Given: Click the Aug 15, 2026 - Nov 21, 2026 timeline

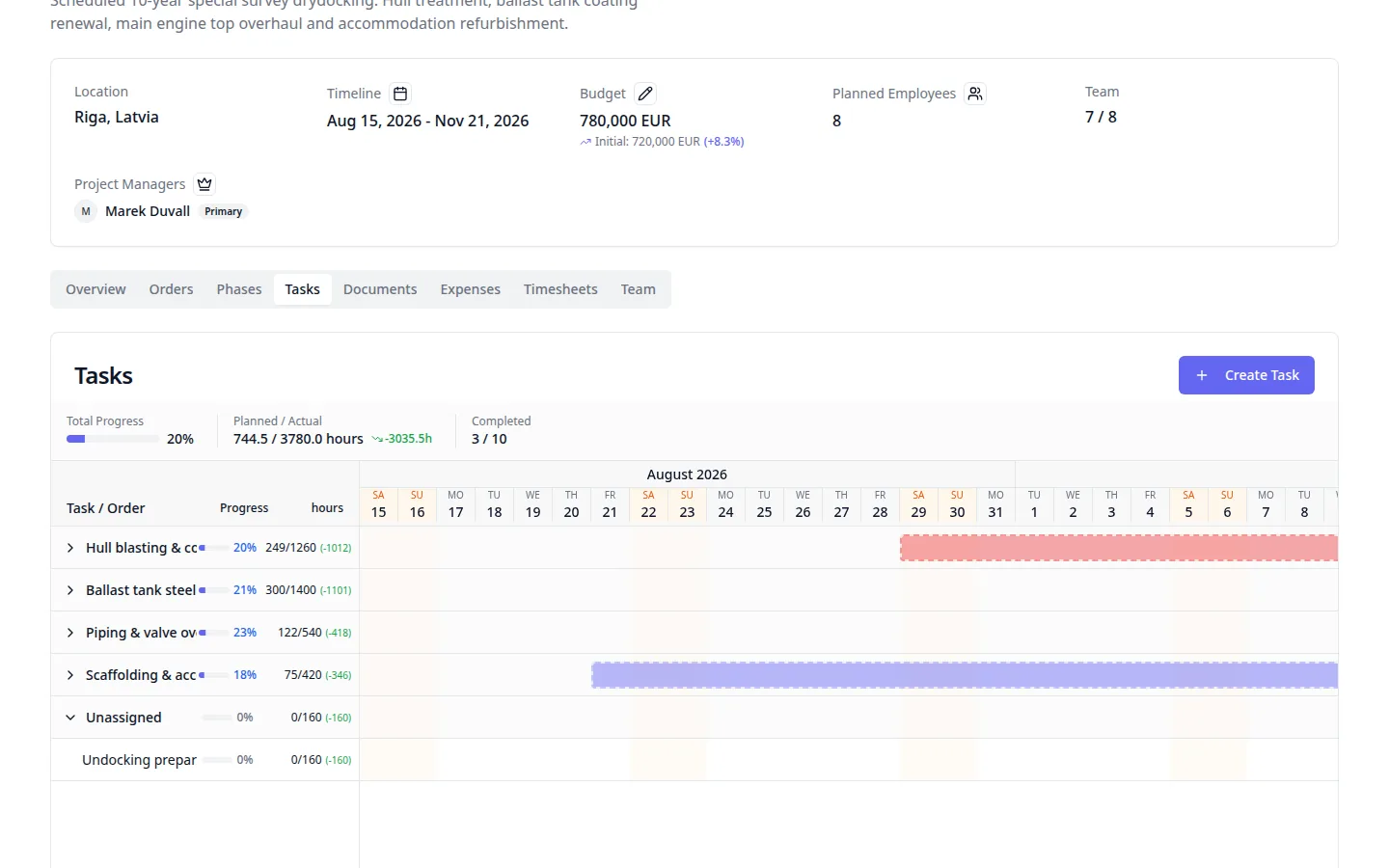Looking at the screenshot, I should point(427,121).
